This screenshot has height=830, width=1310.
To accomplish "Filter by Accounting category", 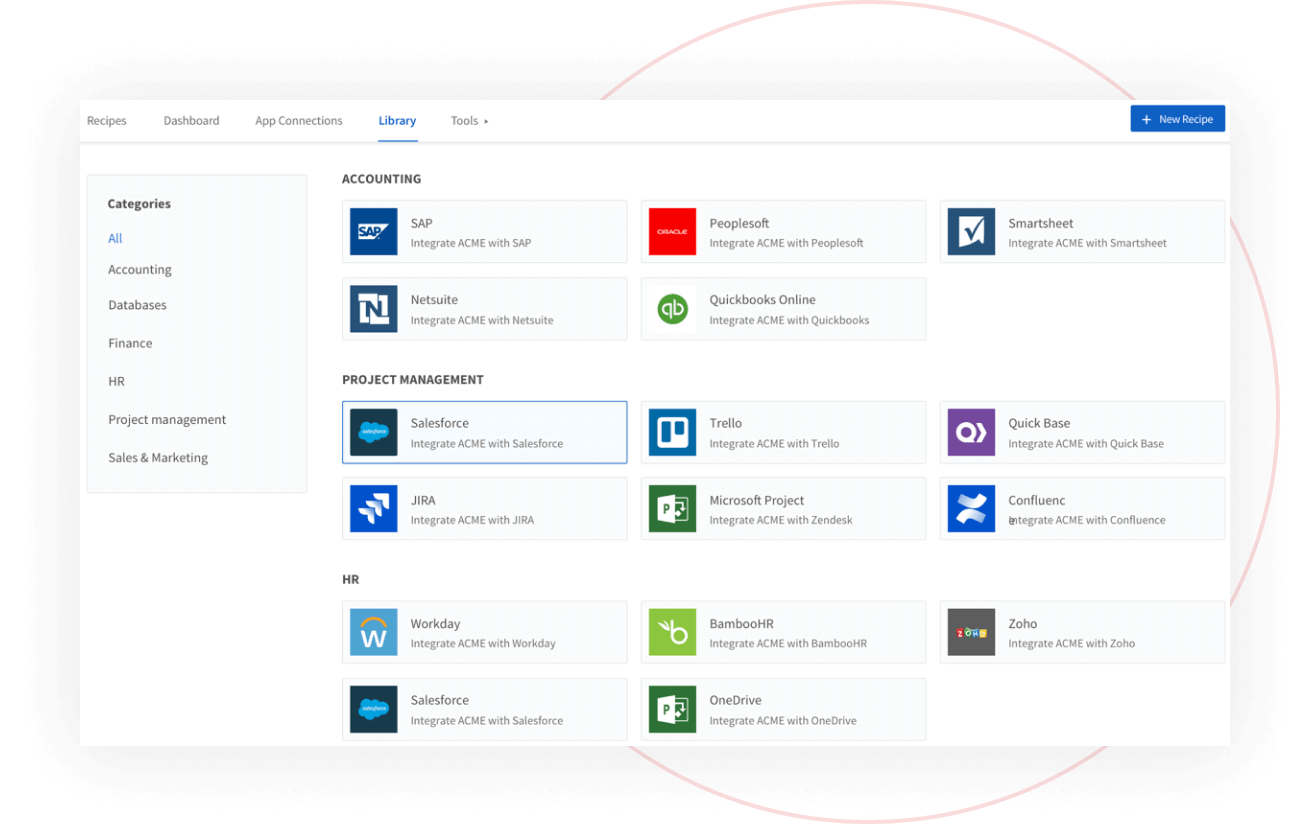I will pos(140,270).
